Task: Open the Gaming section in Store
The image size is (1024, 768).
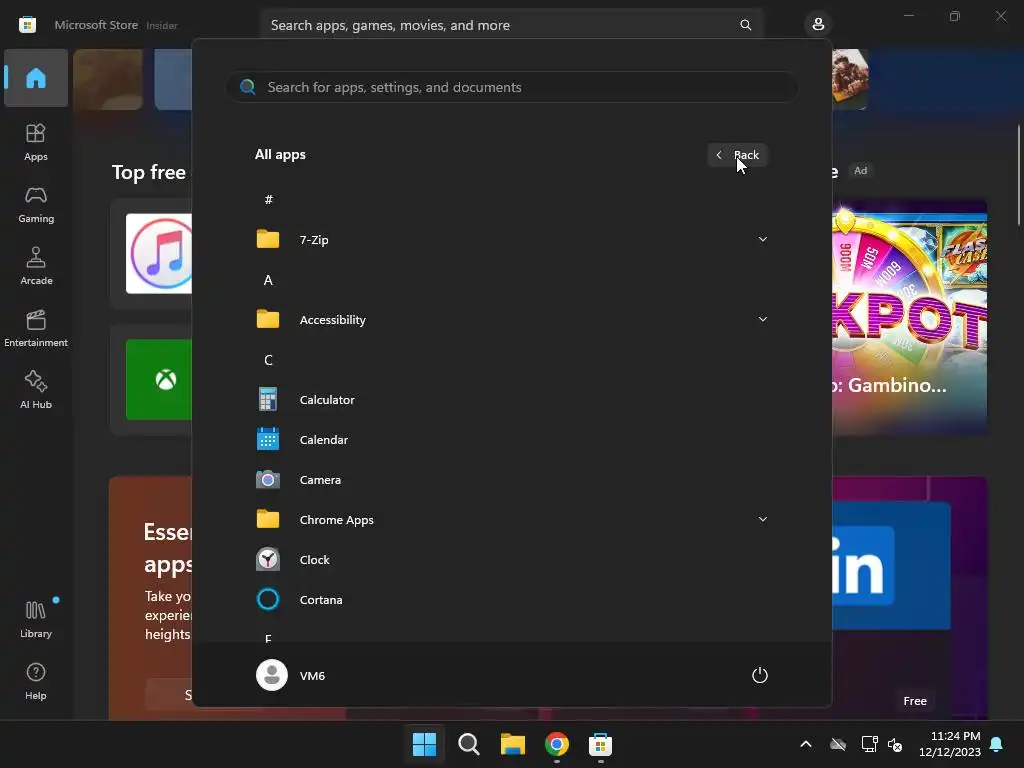Action: click(x=36, y=204)
